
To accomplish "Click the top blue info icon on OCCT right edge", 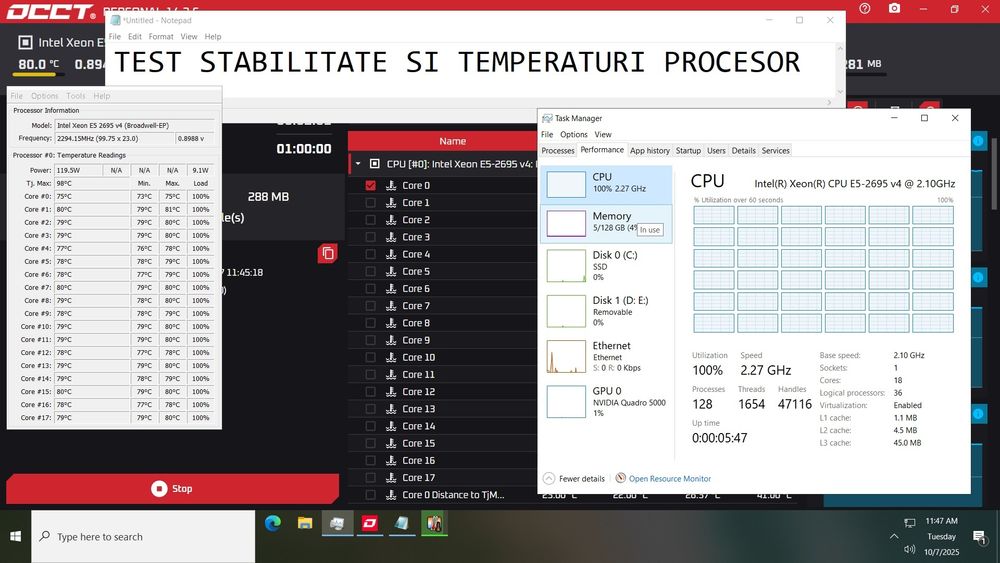I will (978, 141).
